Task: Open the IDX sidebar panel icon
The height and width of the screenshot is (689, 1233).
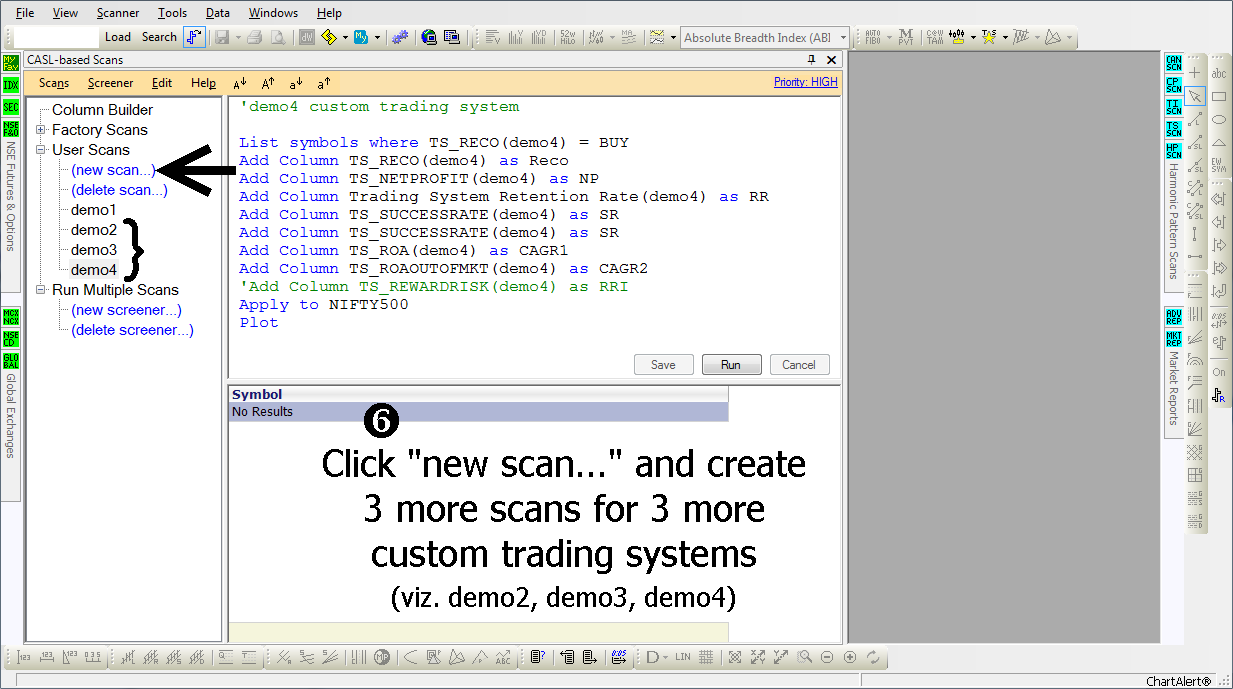Action: 11,85
